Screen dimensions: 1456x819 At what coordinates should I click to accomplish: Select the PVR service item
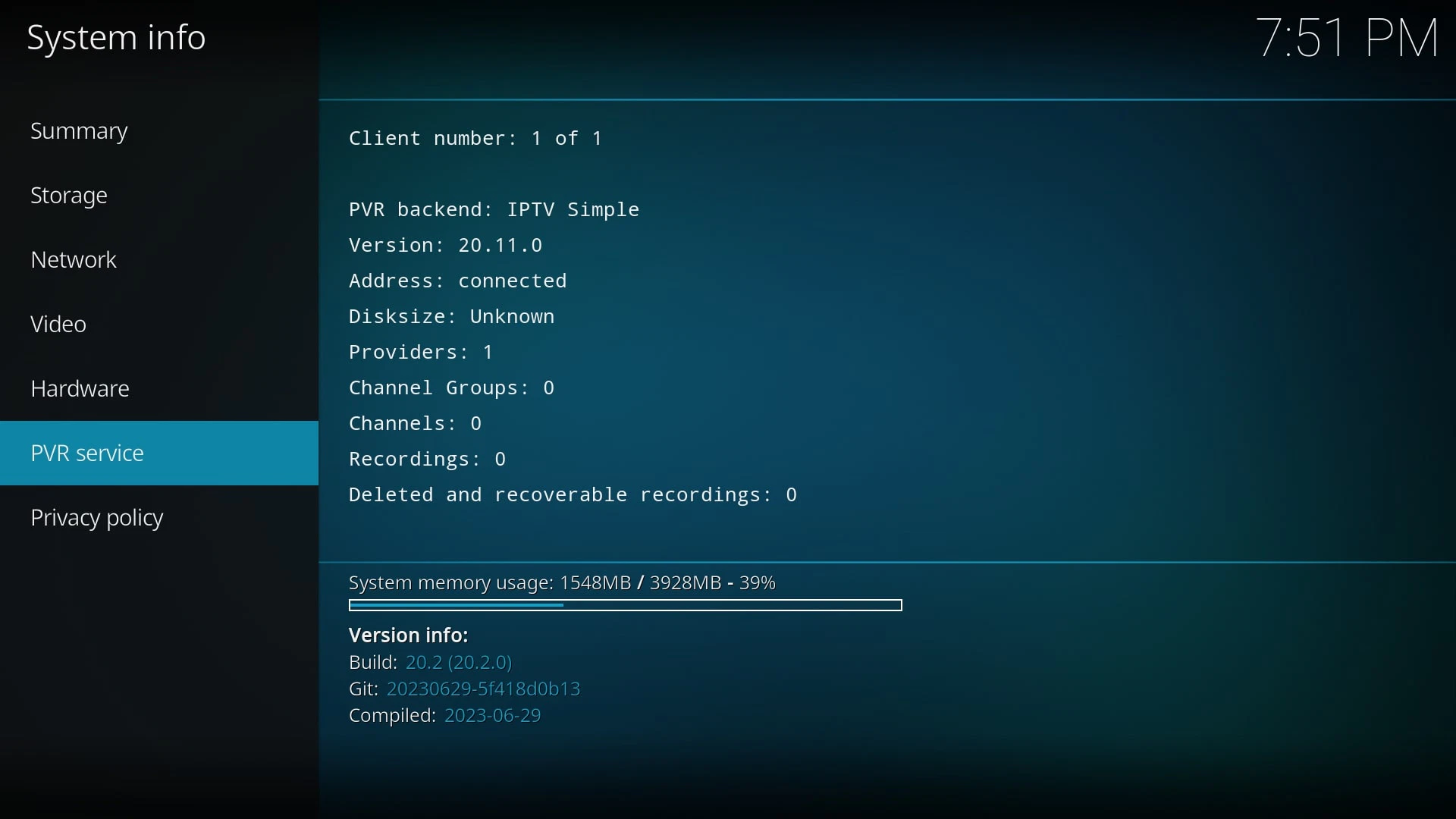pos(159,453)
